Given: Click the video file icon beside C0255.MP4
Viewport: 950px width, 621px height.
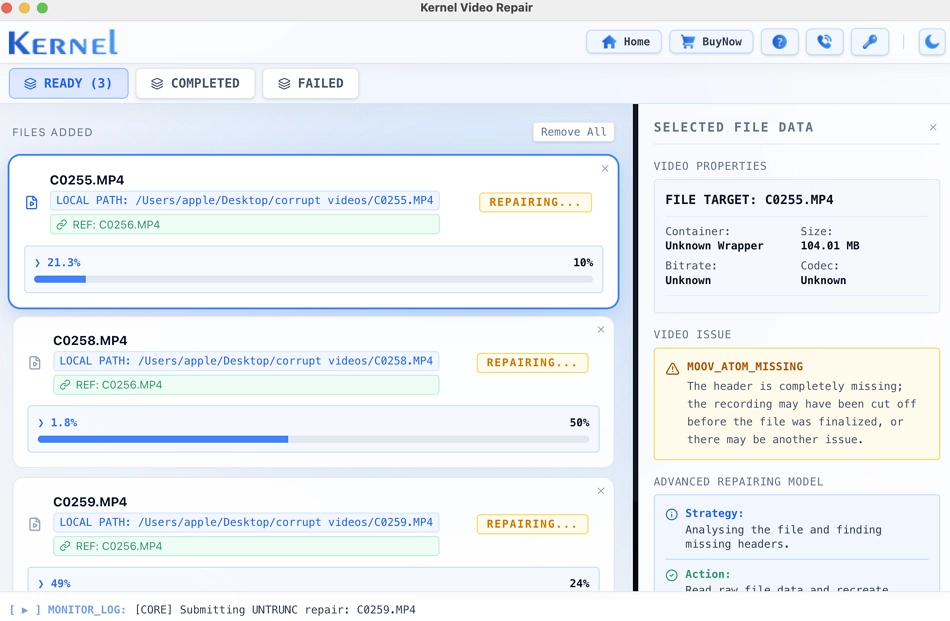Looking at the screenshot, I should pos(32,202).
